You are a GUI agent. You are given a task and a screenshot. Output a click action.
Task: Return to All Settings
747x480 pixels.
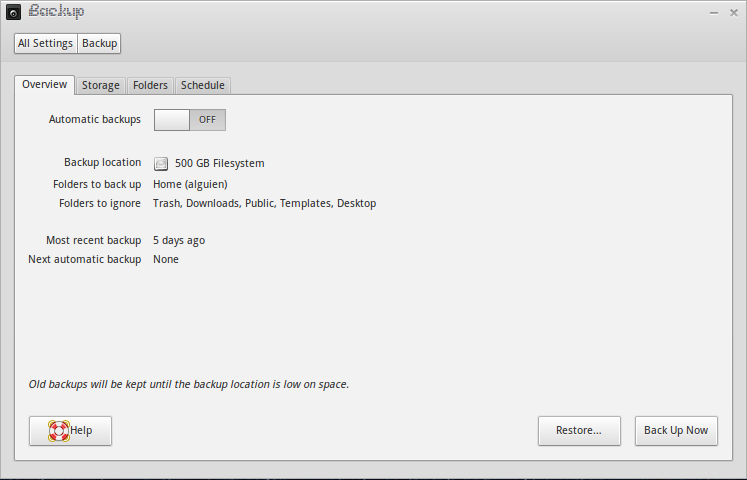coord(46,43)
